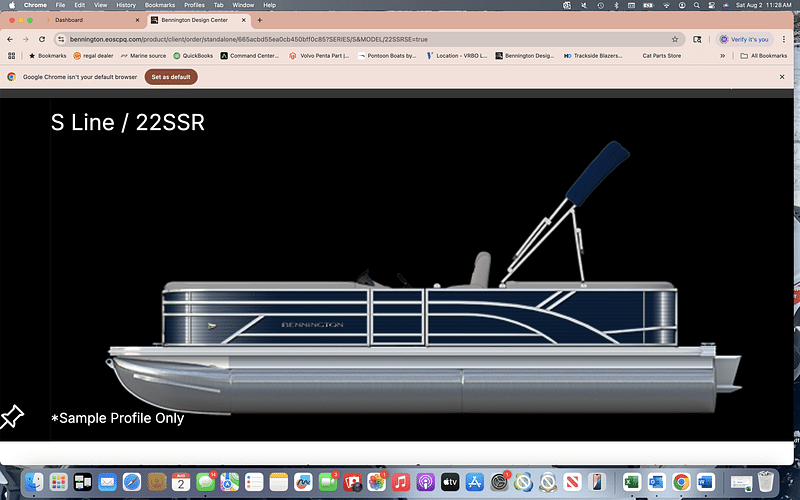Open the Apple menu
This screenshot has width=800, height=500.
tap(12, 5)
